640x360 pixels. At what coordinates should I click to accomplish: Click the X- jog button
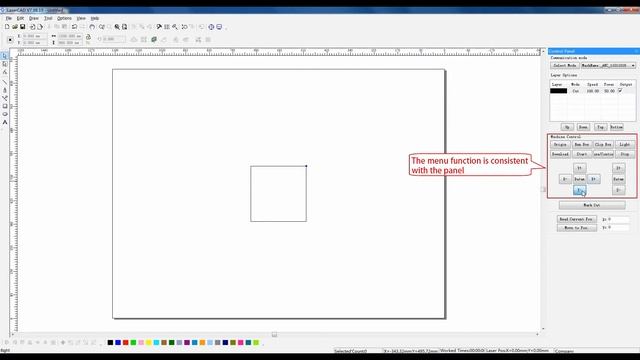point(565,179)
